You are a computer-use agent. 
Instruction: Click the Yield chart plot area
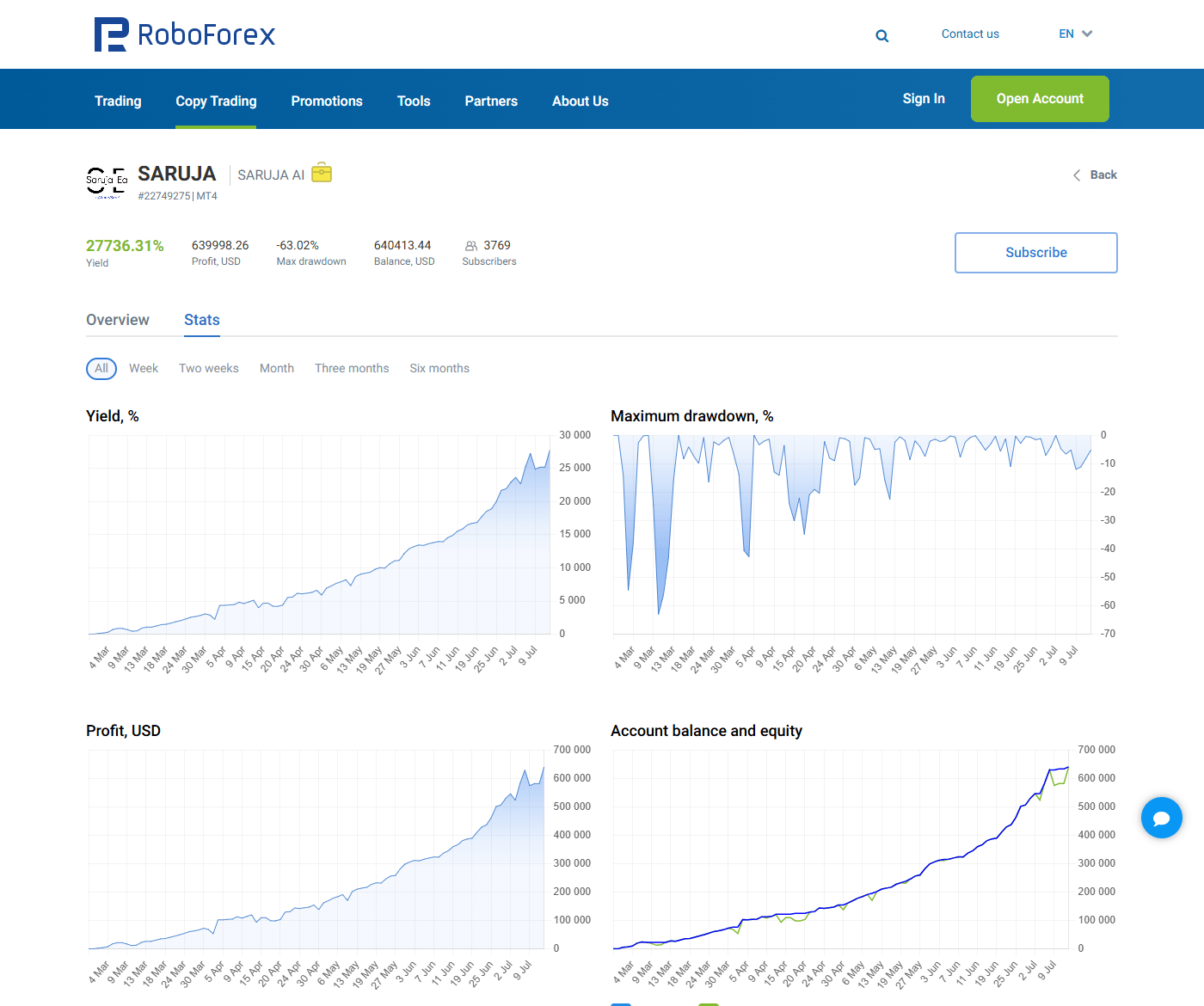(319, 535)
